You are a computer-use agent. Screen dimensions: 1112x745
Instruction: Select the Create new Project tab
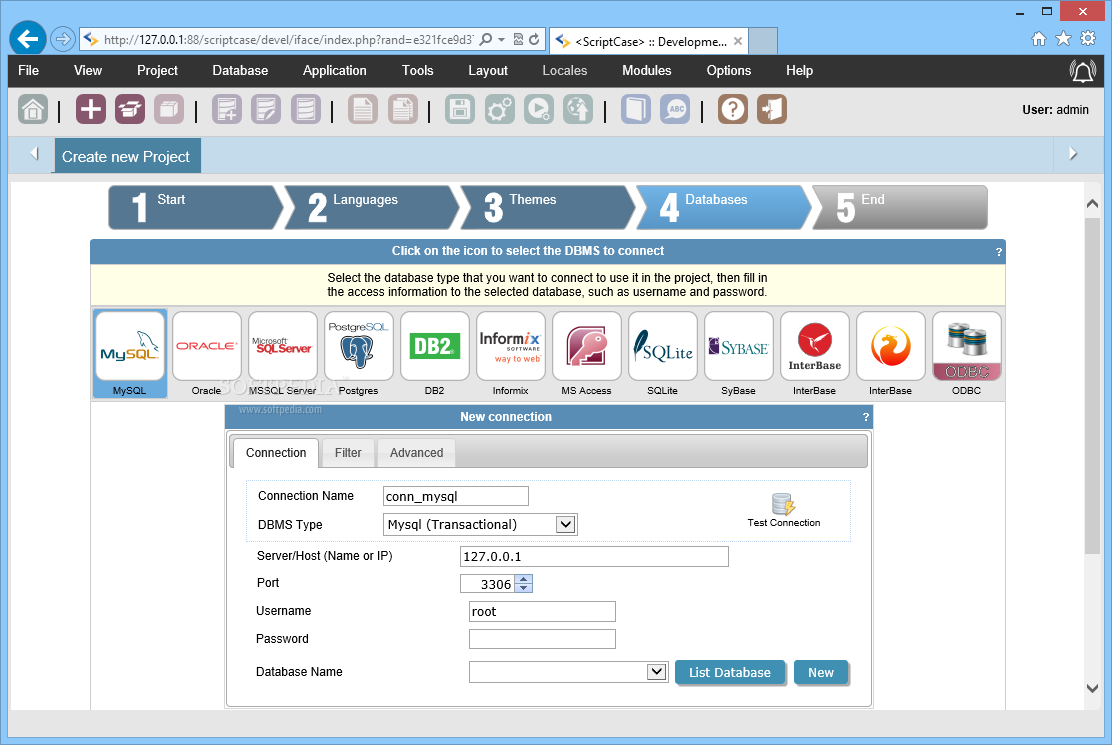[x=128, y=156]
